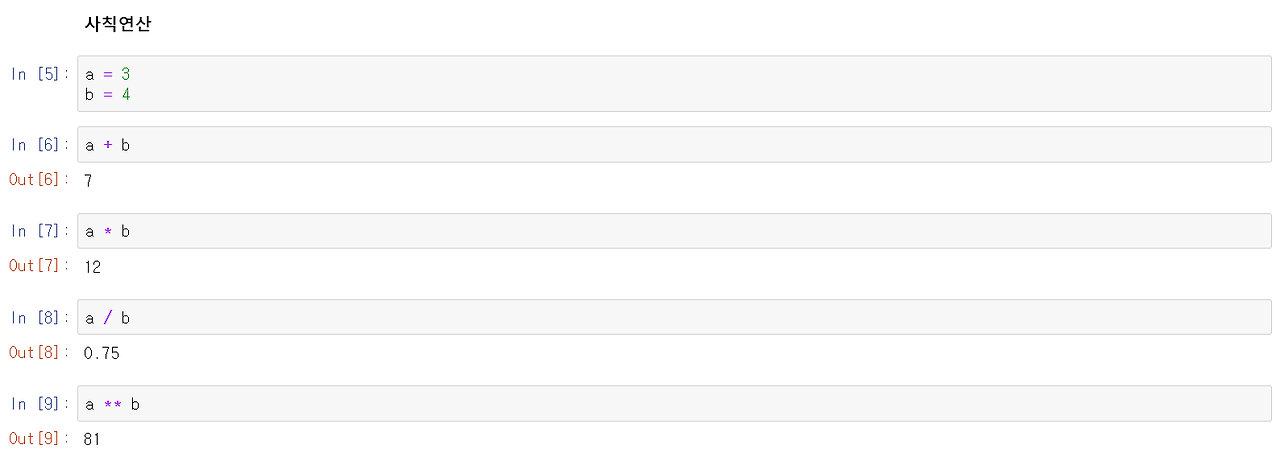Screen dimensions: 1280x457
Task: Select the a ** b code cell
Action: 674,404
